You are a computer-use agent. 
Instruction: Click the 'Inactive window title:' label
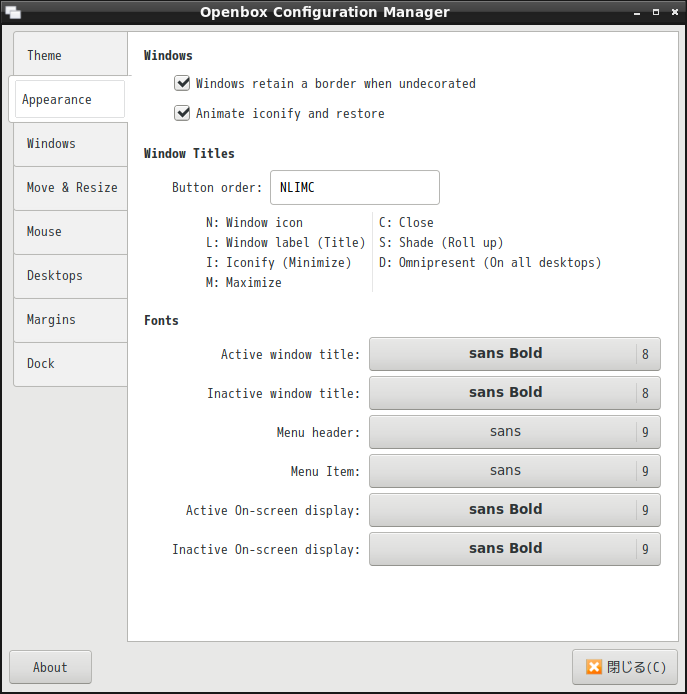click(x=284, y=393)
